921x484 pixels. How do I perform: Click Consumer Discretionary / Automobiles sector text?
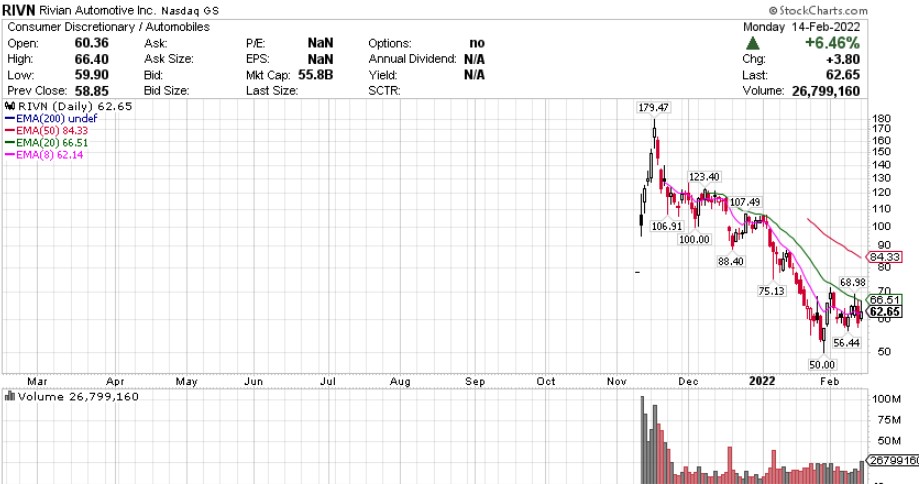[109, 27]
